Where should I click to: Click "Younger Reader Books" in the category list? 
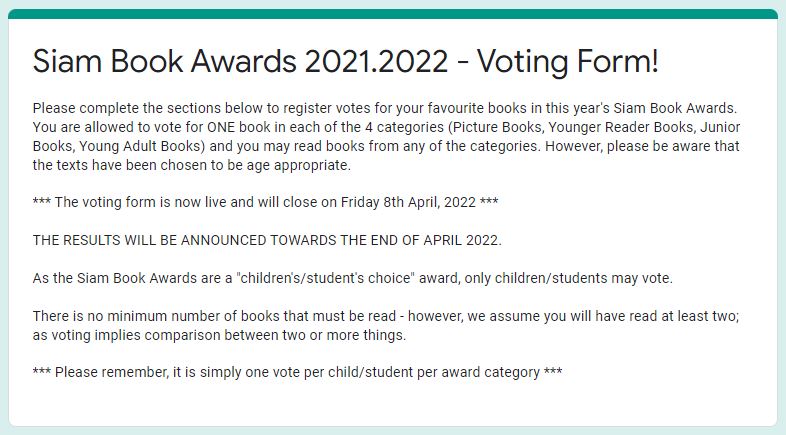622,127
